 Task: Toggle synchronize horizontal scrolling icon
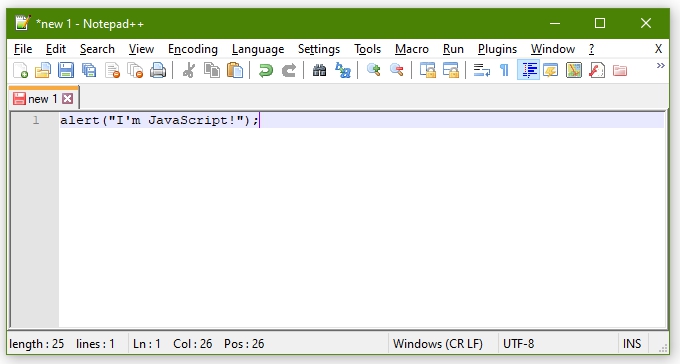coord(451,70)
